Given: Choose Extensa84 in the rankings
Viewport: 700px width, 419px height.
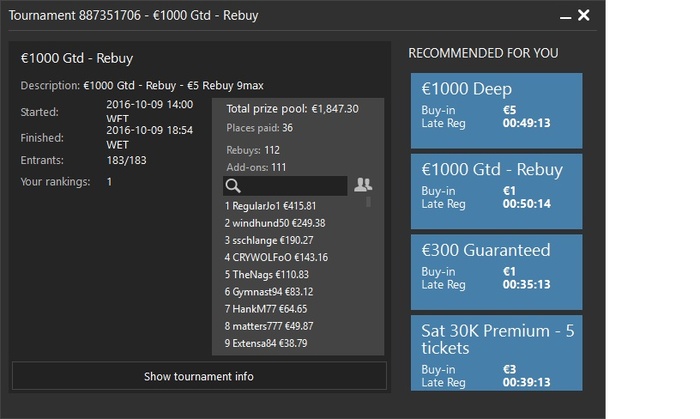Looking at the screenshot, I should [x=265, y=343].
